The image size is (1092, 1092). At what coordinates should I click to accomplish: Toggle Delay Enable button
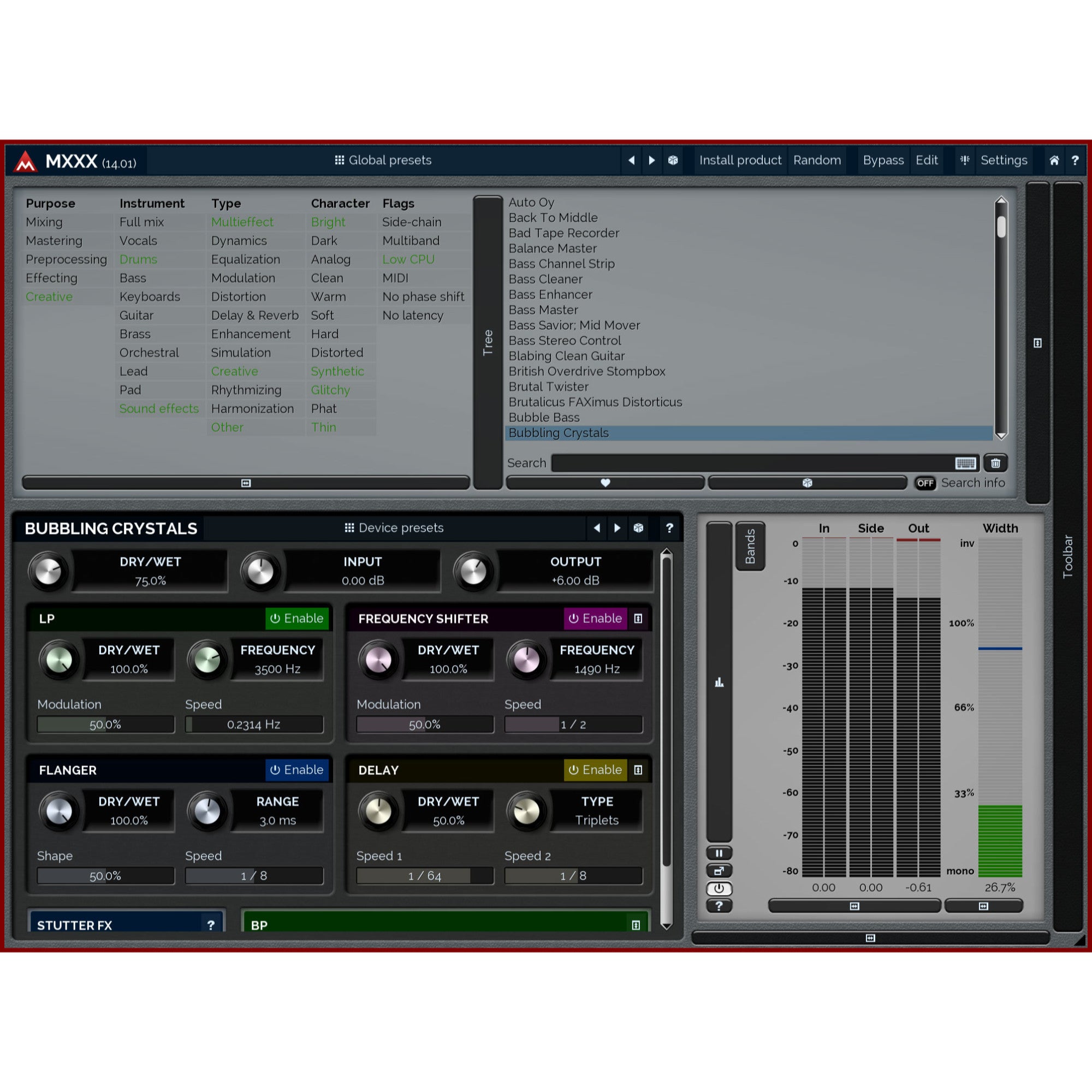click(x=595, y=770)
